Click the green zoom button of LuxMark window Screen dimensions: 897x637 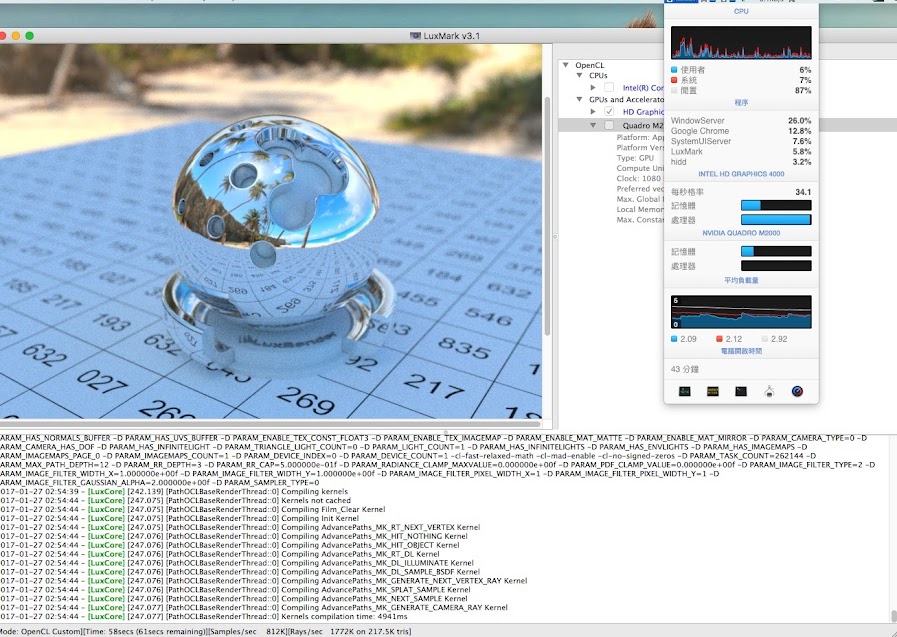29,35
